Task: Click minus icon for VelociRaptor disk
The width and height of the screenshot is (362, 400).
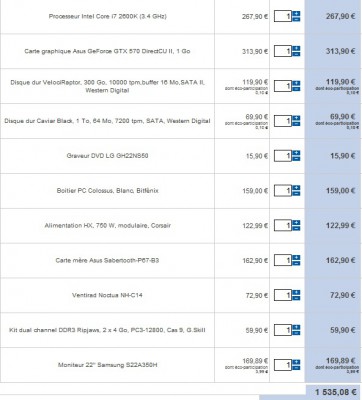Action: tap(296, 89)
